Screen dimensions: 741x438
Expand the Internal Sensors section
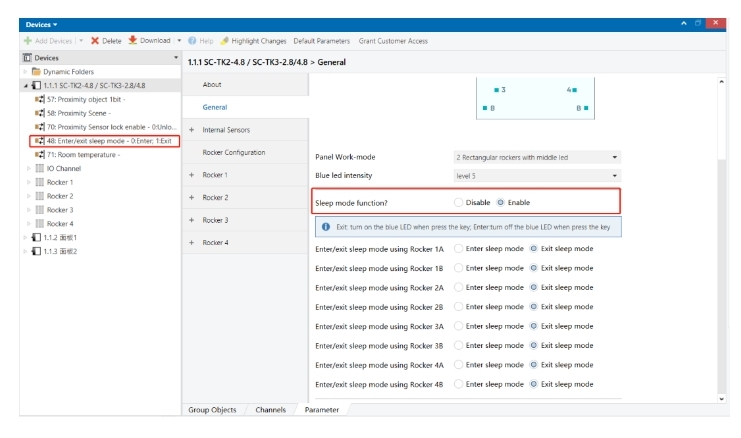[191, 130]
